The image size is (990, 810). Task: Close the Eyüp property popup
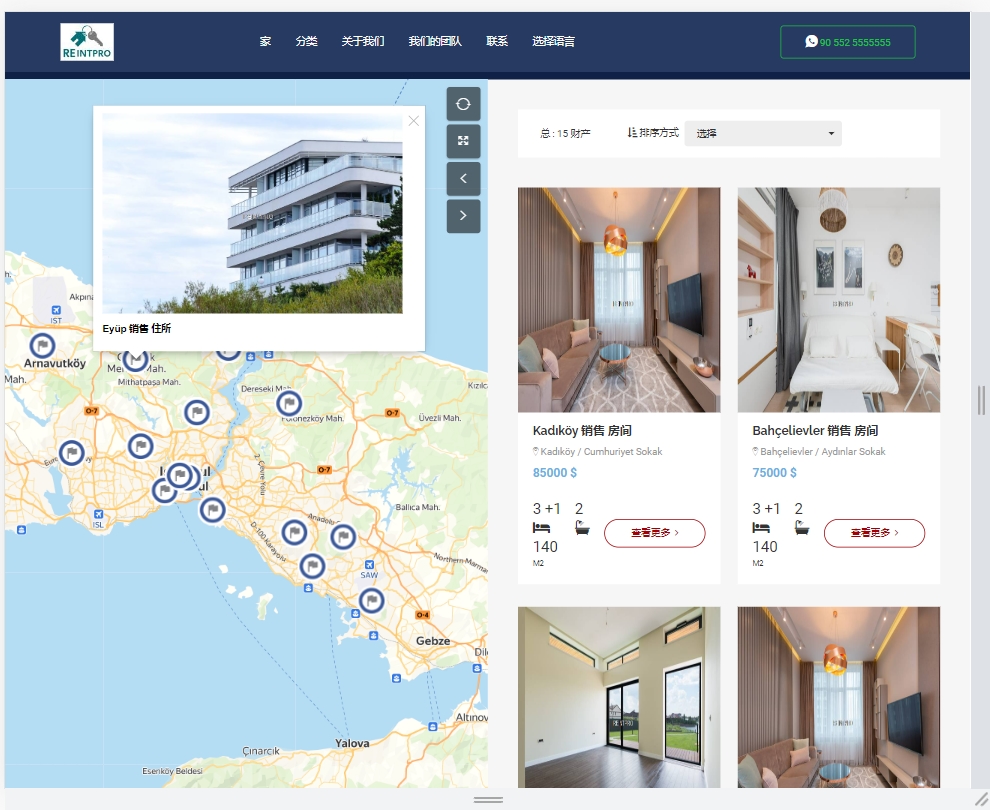click(414, 121)
